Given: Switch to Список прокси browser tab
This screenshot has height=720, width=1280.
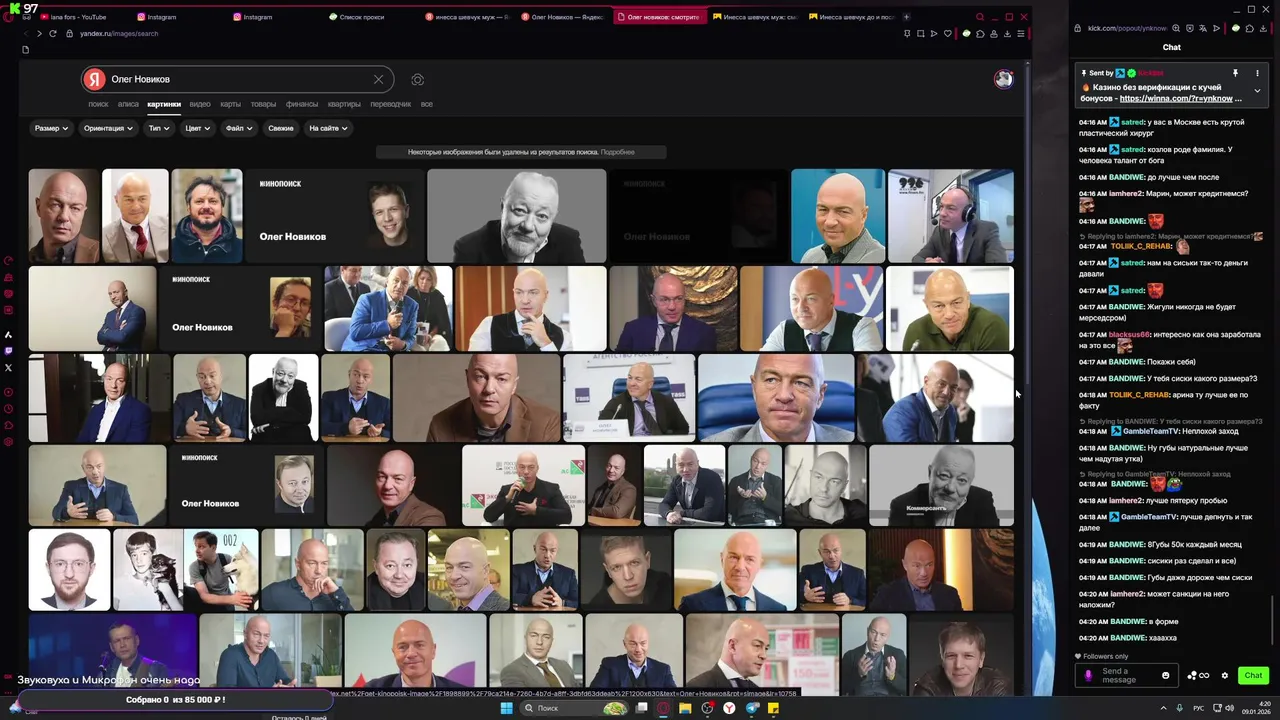Looking at the screenshot, I should (x=362, y=17).
